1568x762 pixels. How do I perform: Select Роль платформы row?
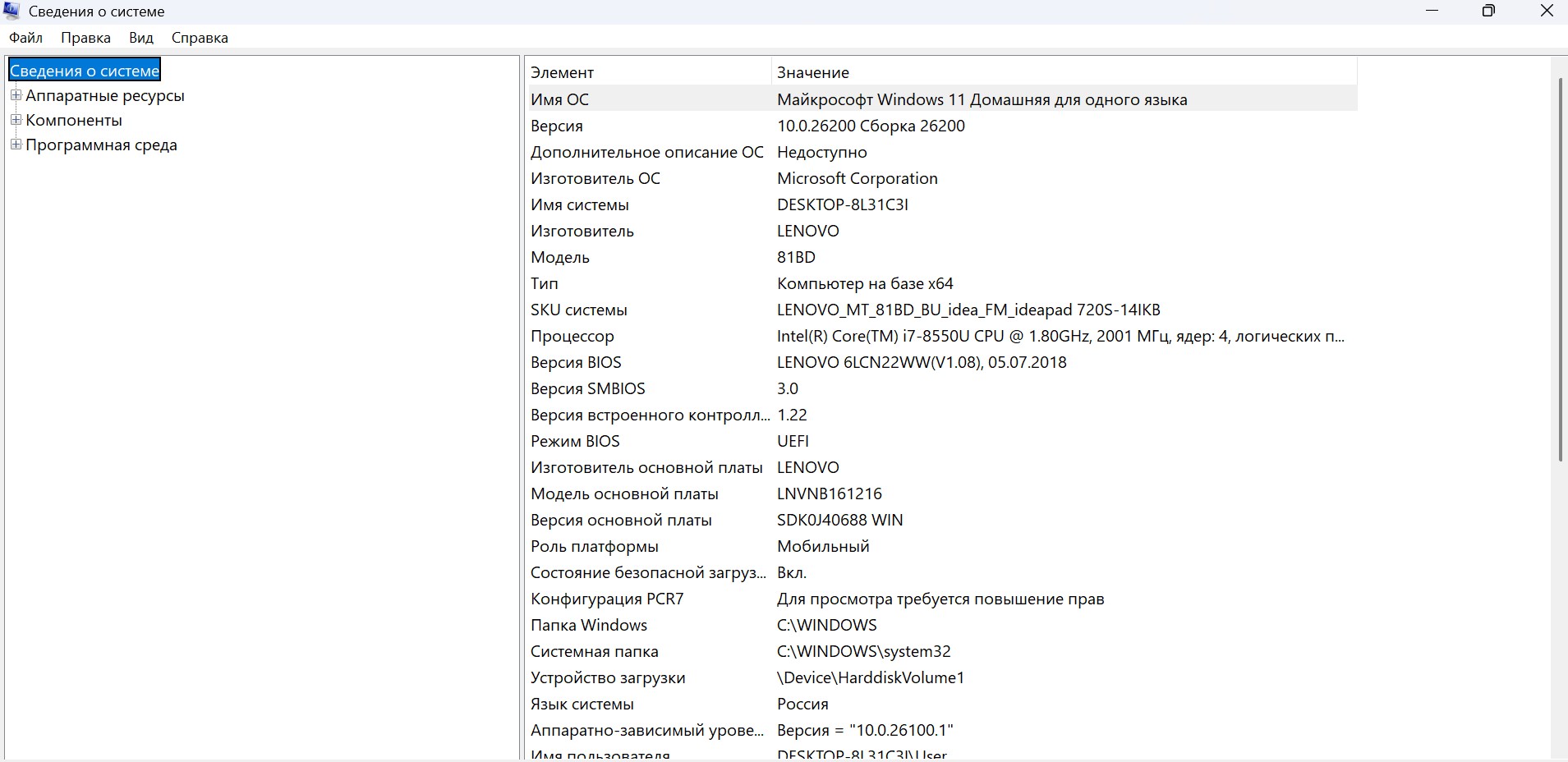[942, 546]
